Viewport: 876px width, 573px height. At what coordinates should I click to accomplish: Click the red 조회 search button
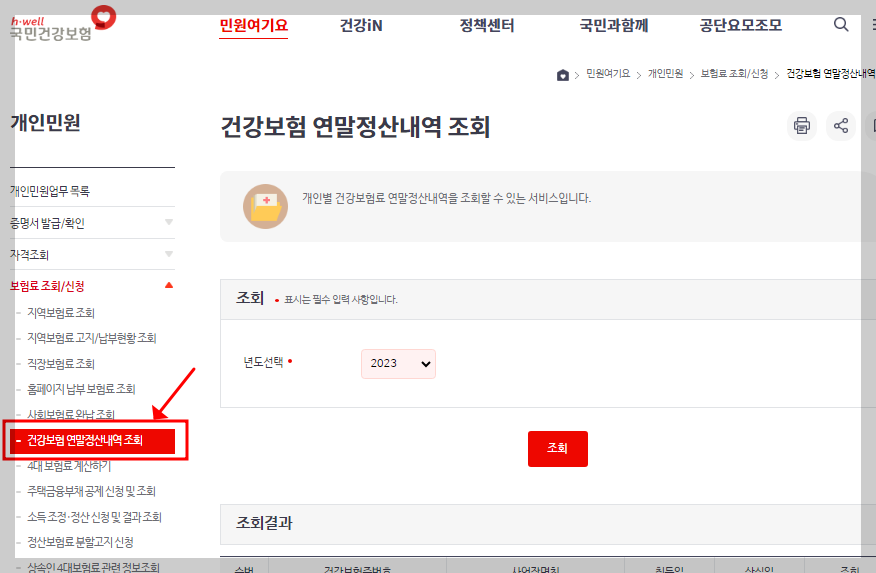558,448
